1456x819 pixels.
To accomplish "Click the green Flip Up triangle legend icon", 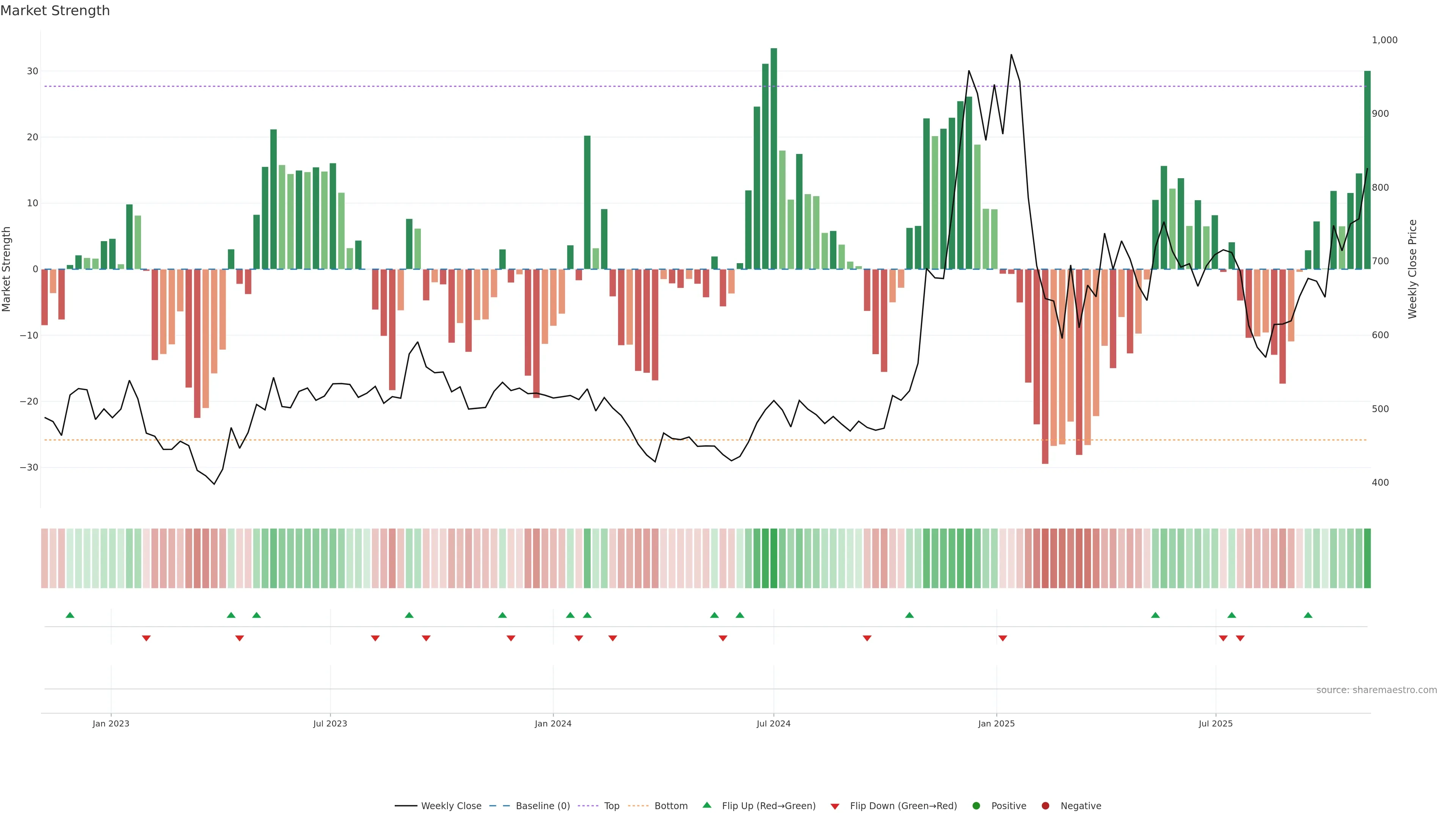I will [706, 805].
